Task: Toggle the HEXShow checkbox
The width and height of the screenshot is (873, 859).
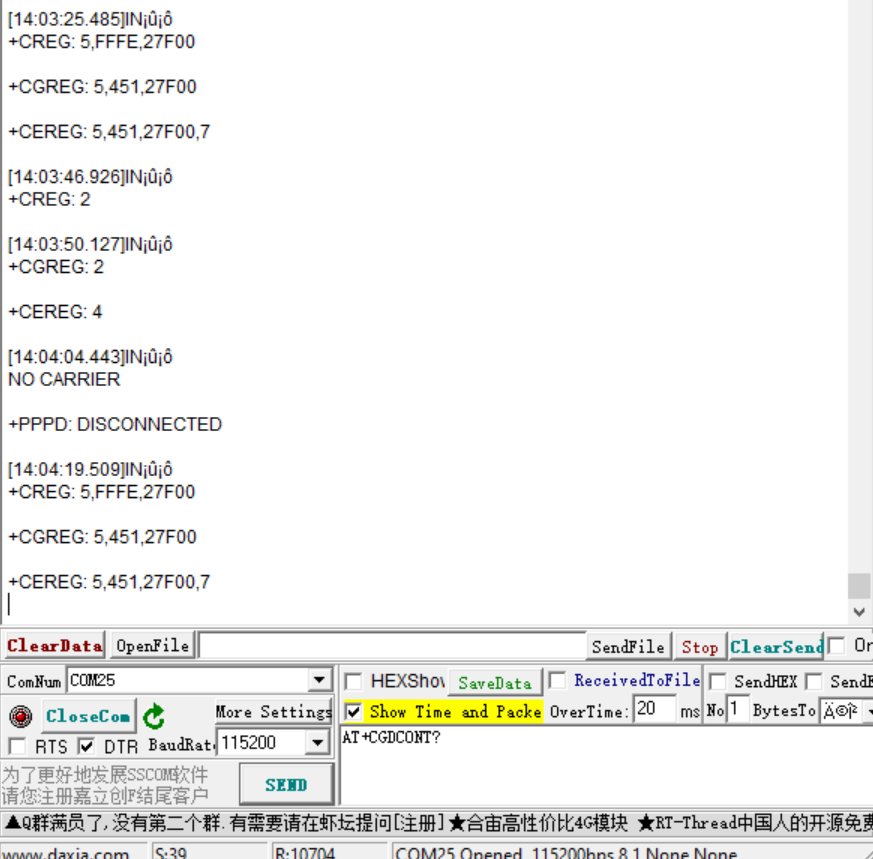Action: coord(353,681)
